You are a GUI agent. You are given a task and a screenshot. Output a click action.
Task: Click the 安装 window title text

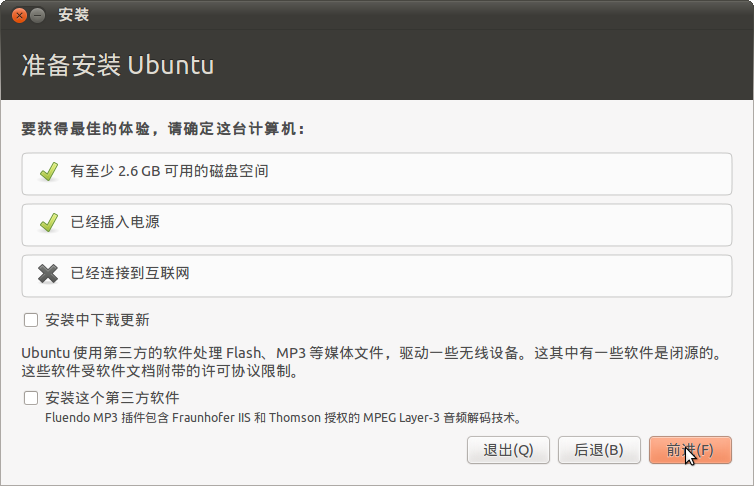point(74,15)
